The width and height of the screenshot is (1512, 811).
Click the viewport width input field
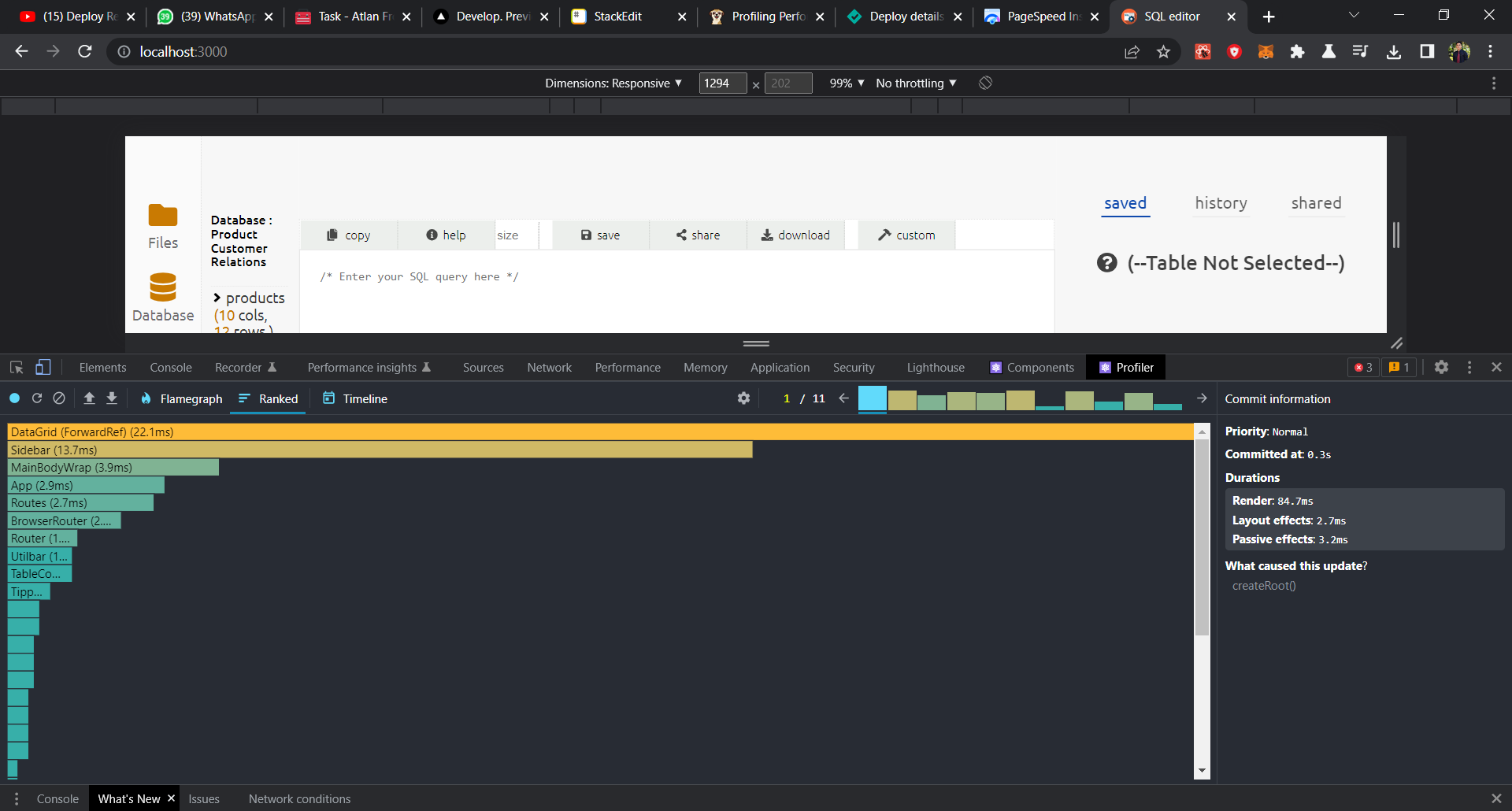722,83
